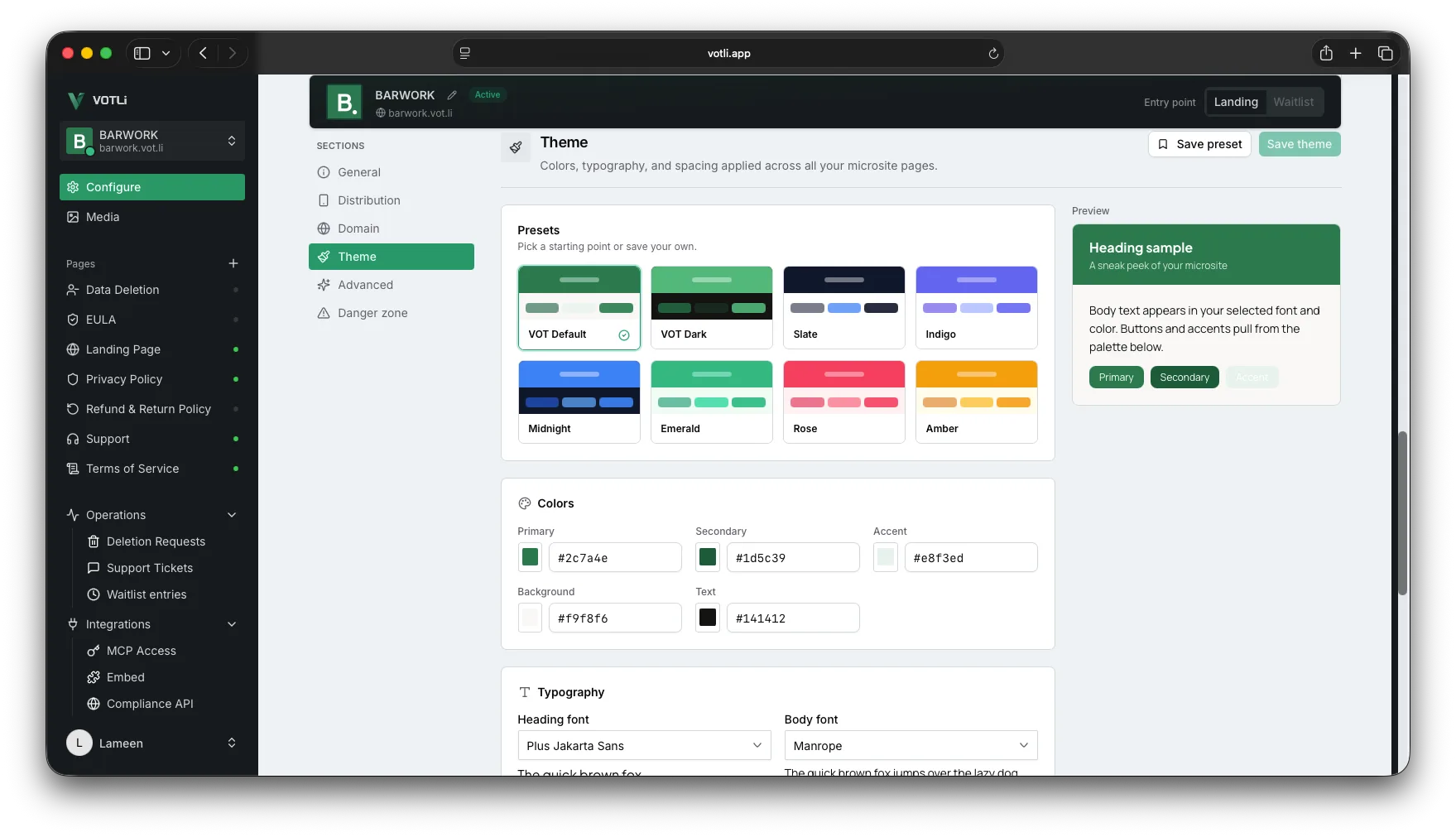Show the tab overview icon

[1385, 53]
